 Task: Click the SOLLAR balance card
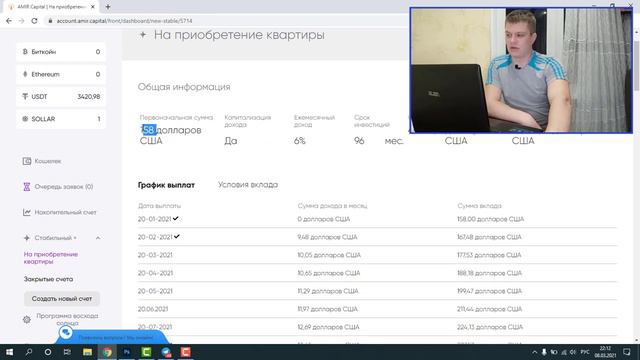61,119
